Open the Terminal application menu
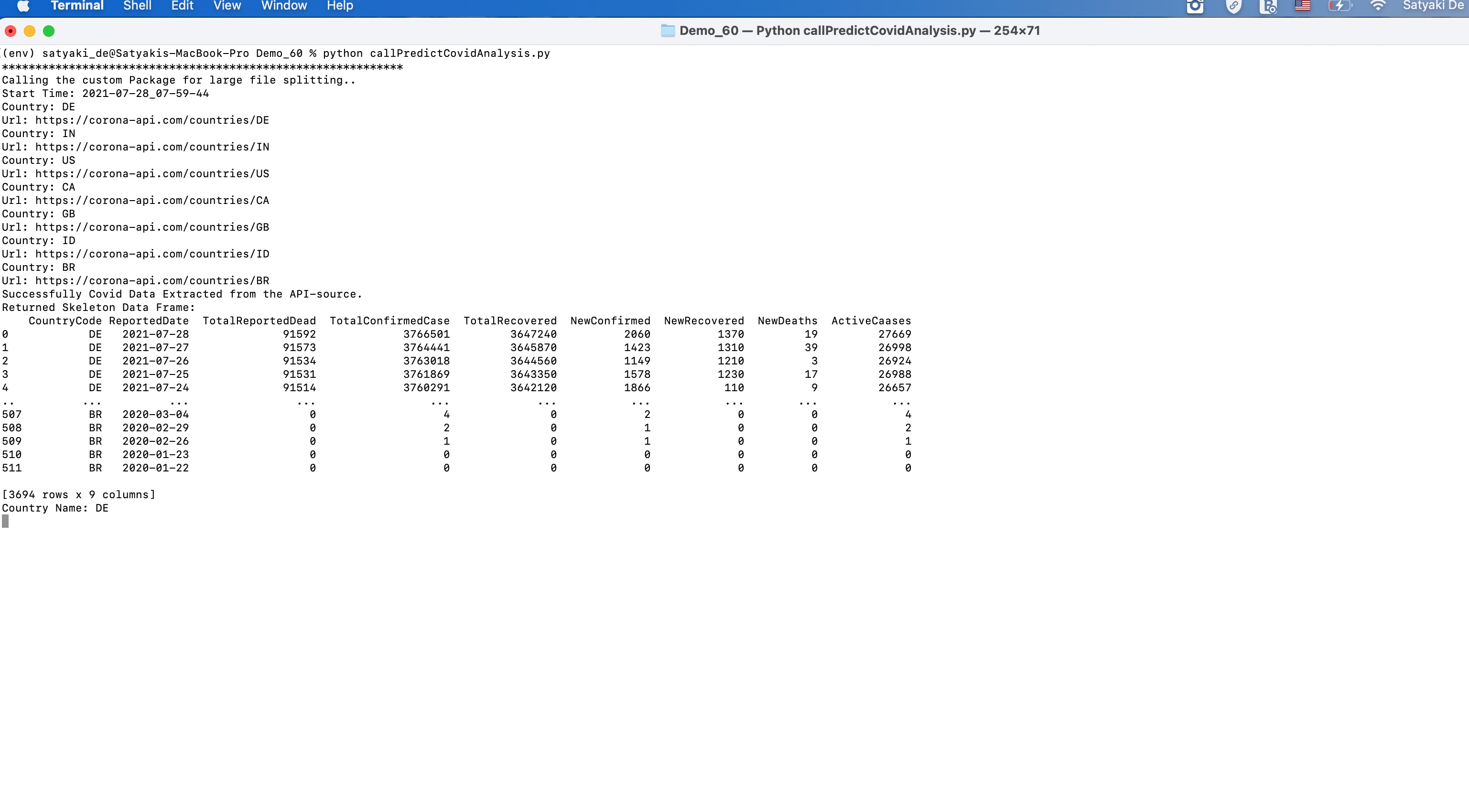Viewport: 1469px width, 812px height. point(77,6)
